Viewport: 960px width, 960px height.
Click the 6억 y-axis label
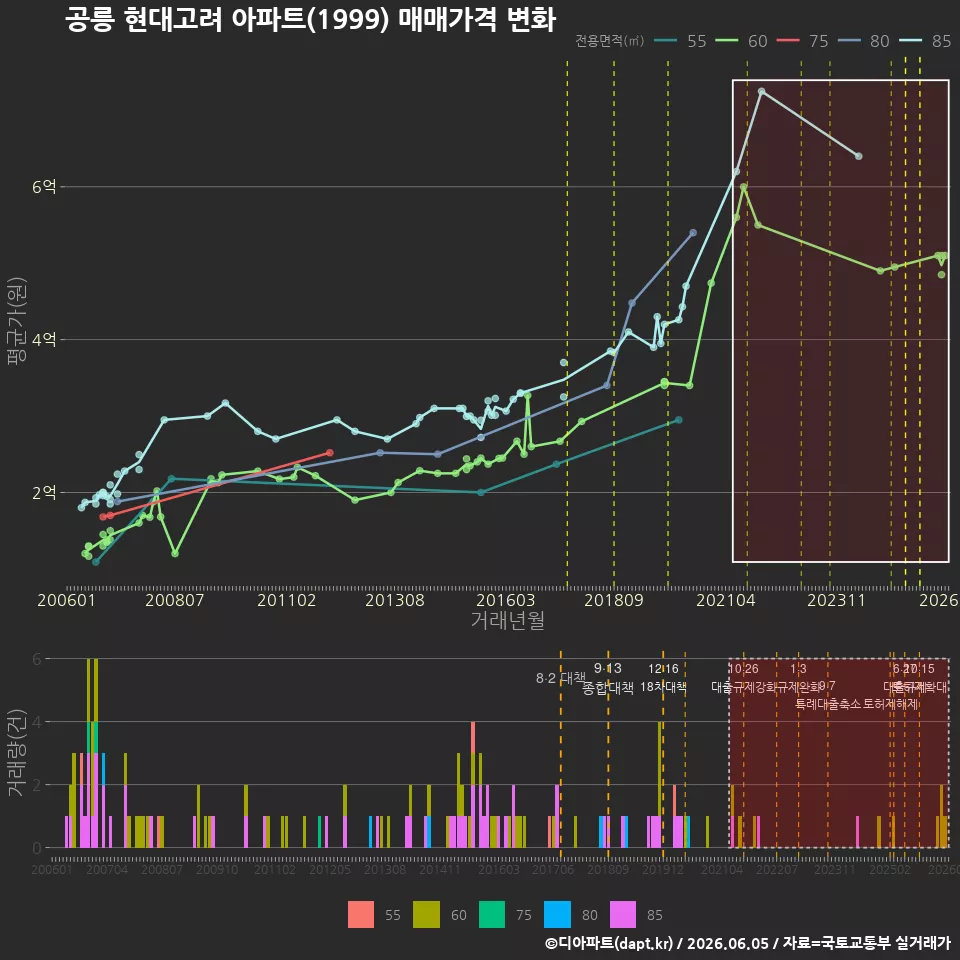pos(44,187)
